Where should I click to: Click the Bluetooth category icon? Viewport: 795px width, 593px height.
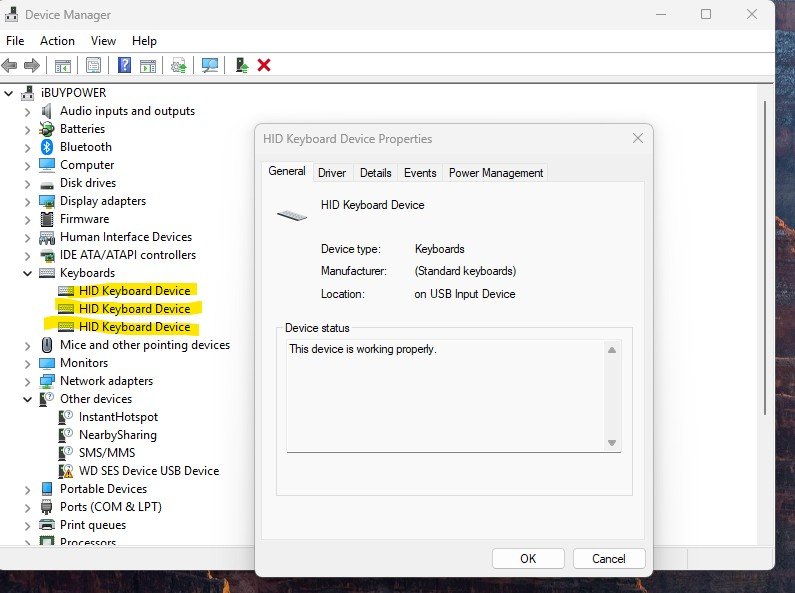47,147
